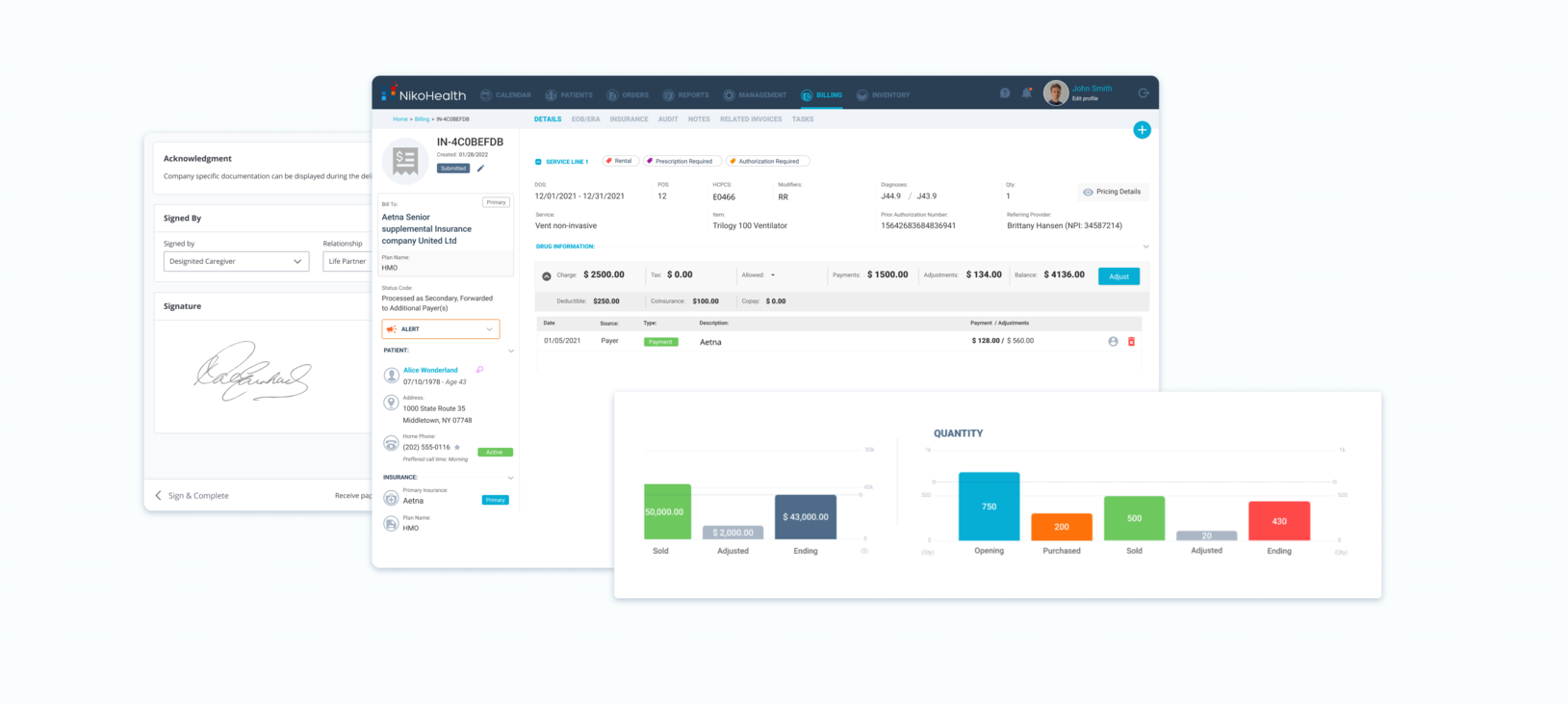
Task: Click the invoice receipt icon
Action: (x=405, y=161)
